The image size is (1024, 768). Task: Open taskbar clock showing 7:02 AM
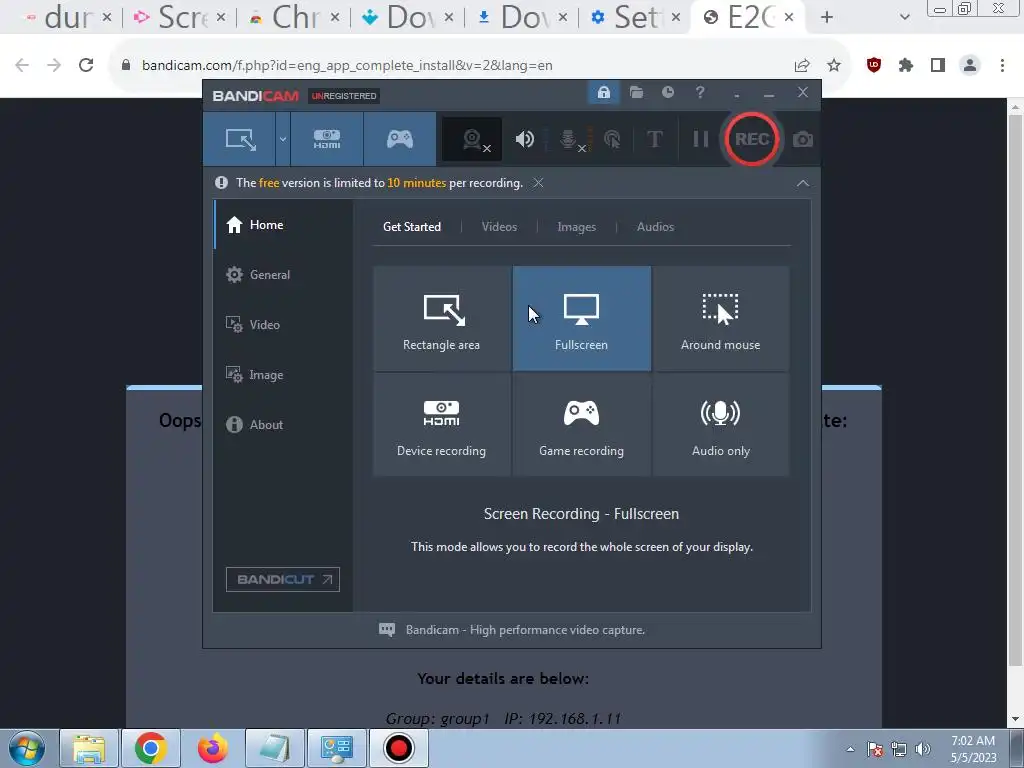coord(973,749)
